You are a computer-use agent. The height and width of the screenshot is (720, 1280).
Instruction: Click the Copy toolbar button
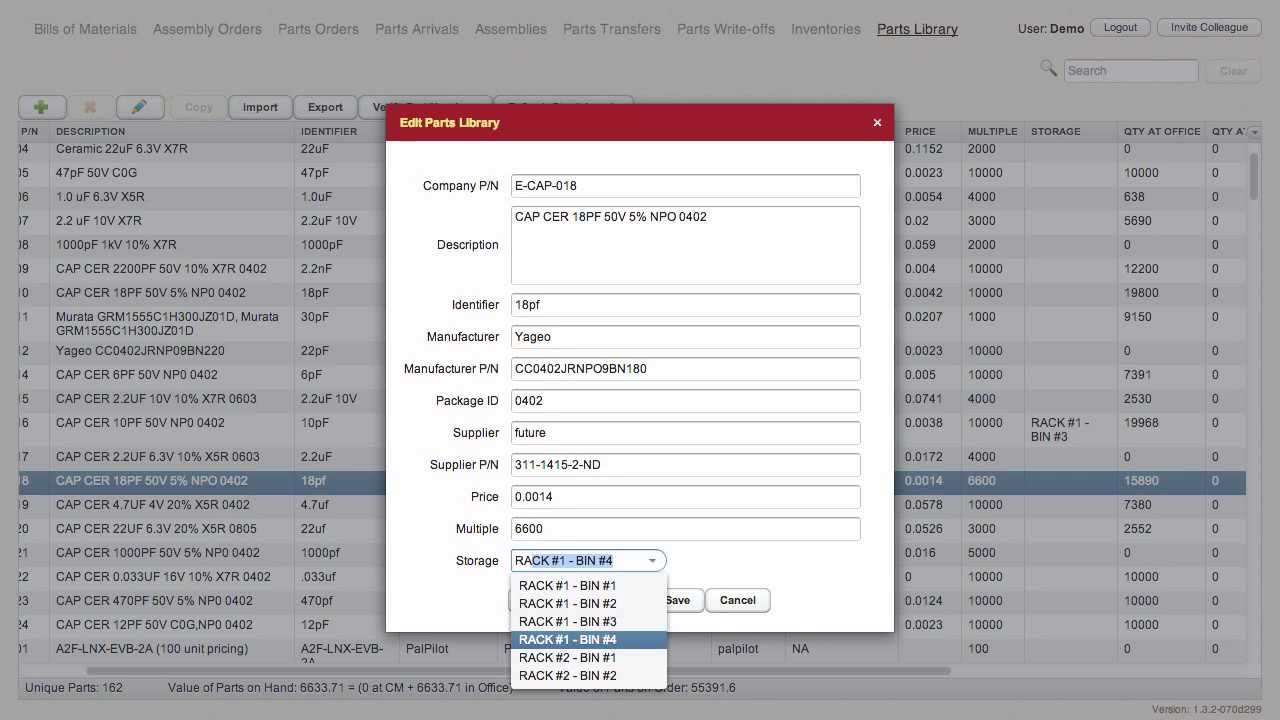coord(198,107)
